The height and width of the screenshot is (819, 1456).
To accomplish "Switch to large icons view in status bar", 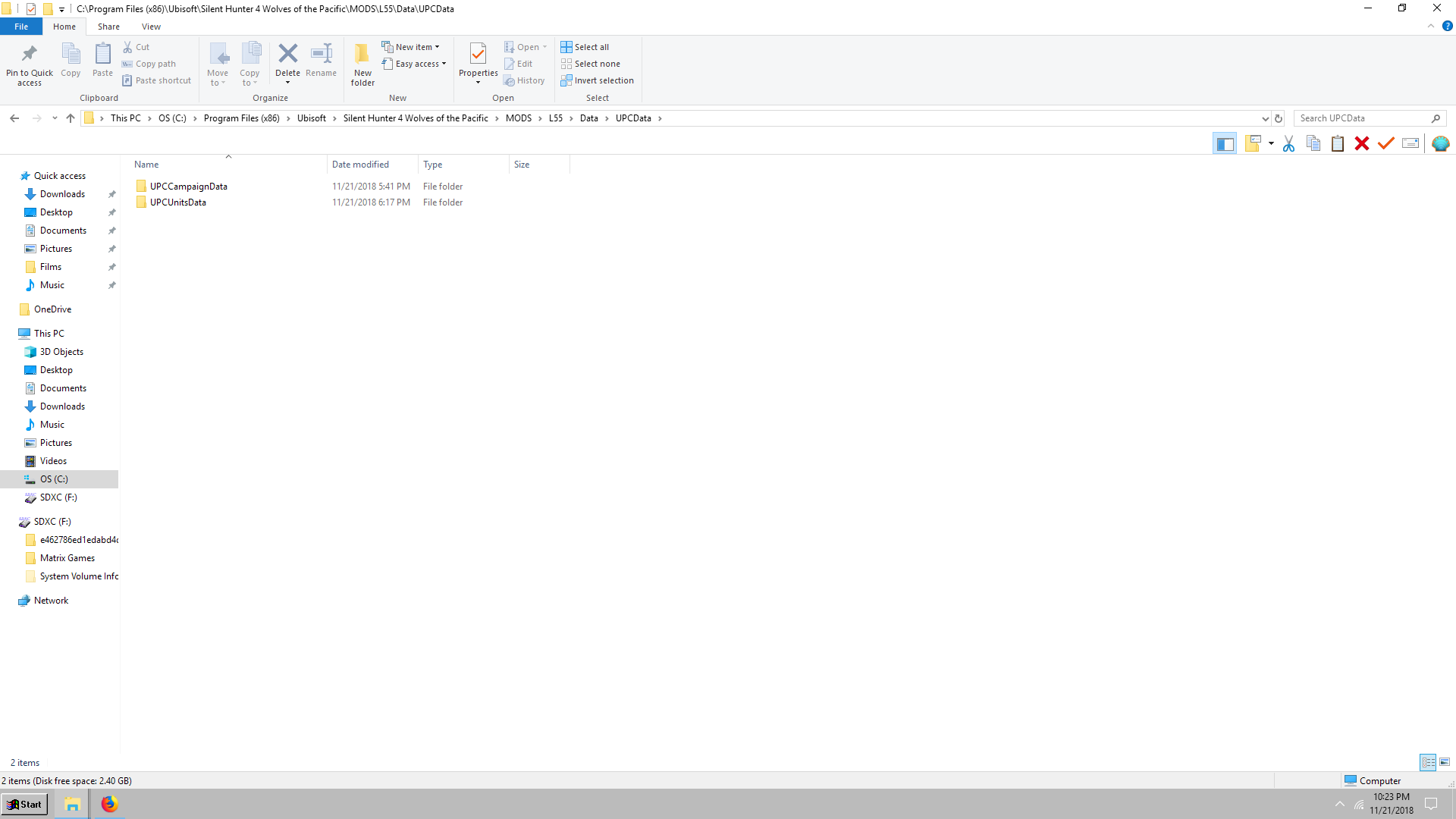I will pyautogui.click(x=1445, y=762).
